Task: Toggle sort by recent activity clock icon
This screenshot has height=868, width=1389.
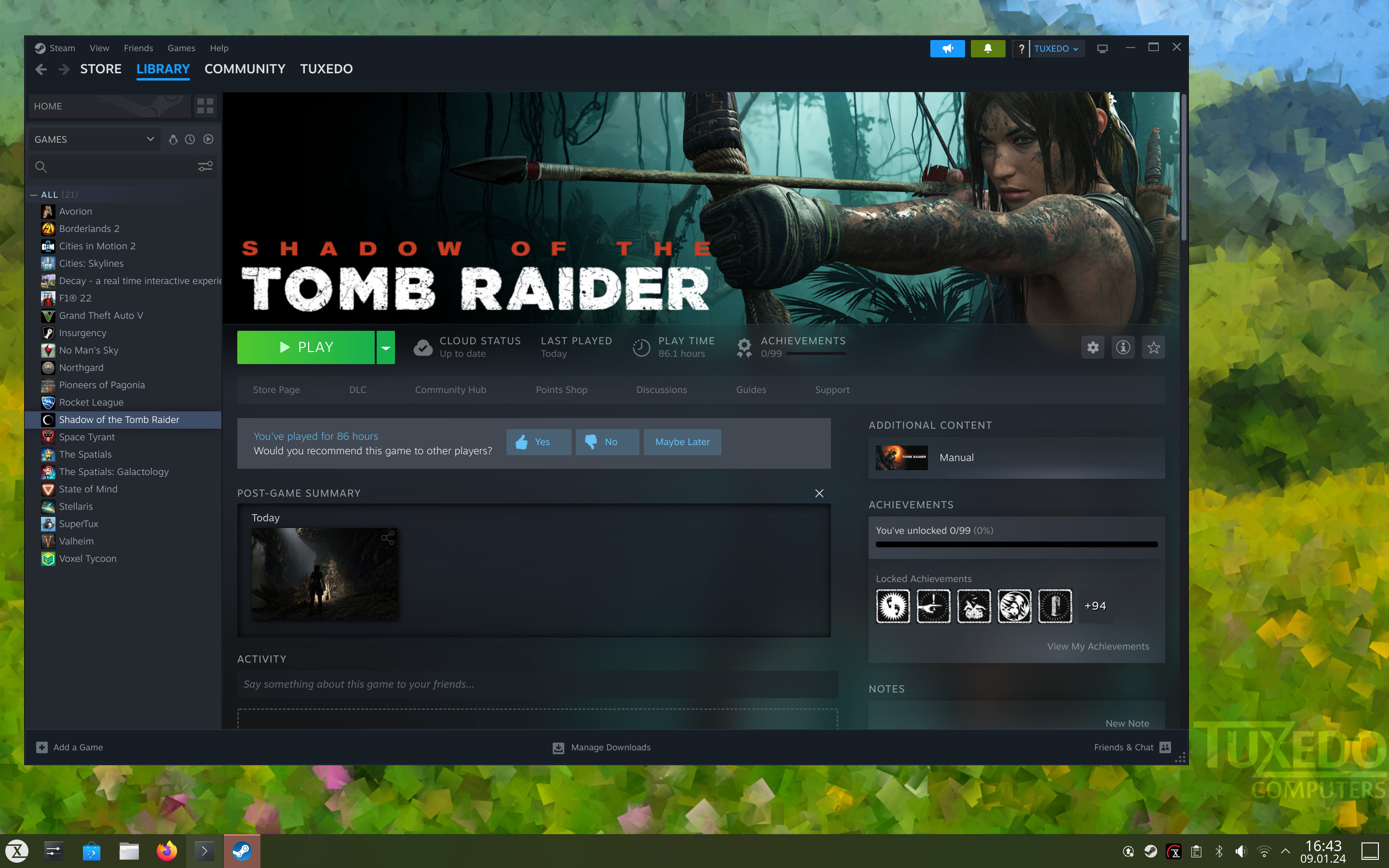Action: point(190,139)
